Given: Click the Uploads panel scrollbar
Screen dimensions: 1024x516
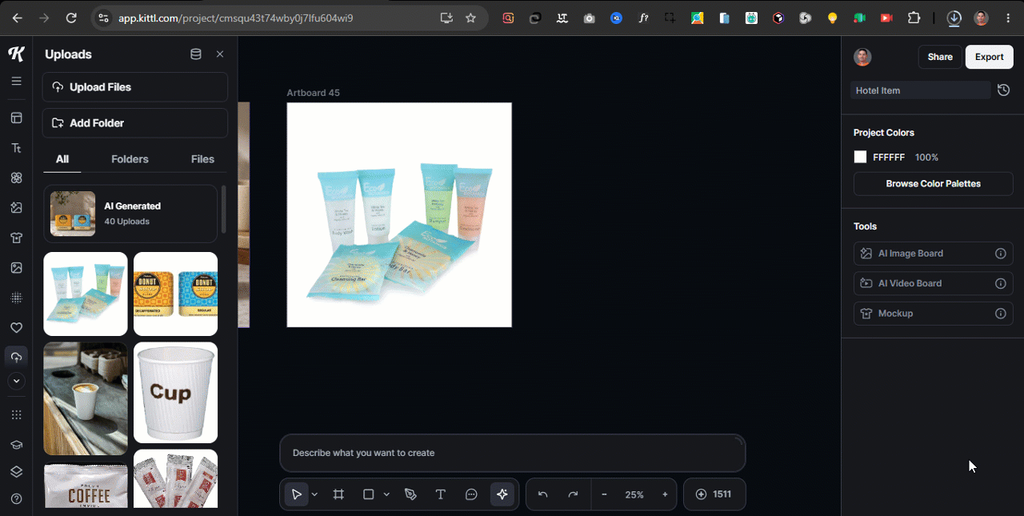Looking at the screenshot, I should pyautogui.click(x=224, y=209).
